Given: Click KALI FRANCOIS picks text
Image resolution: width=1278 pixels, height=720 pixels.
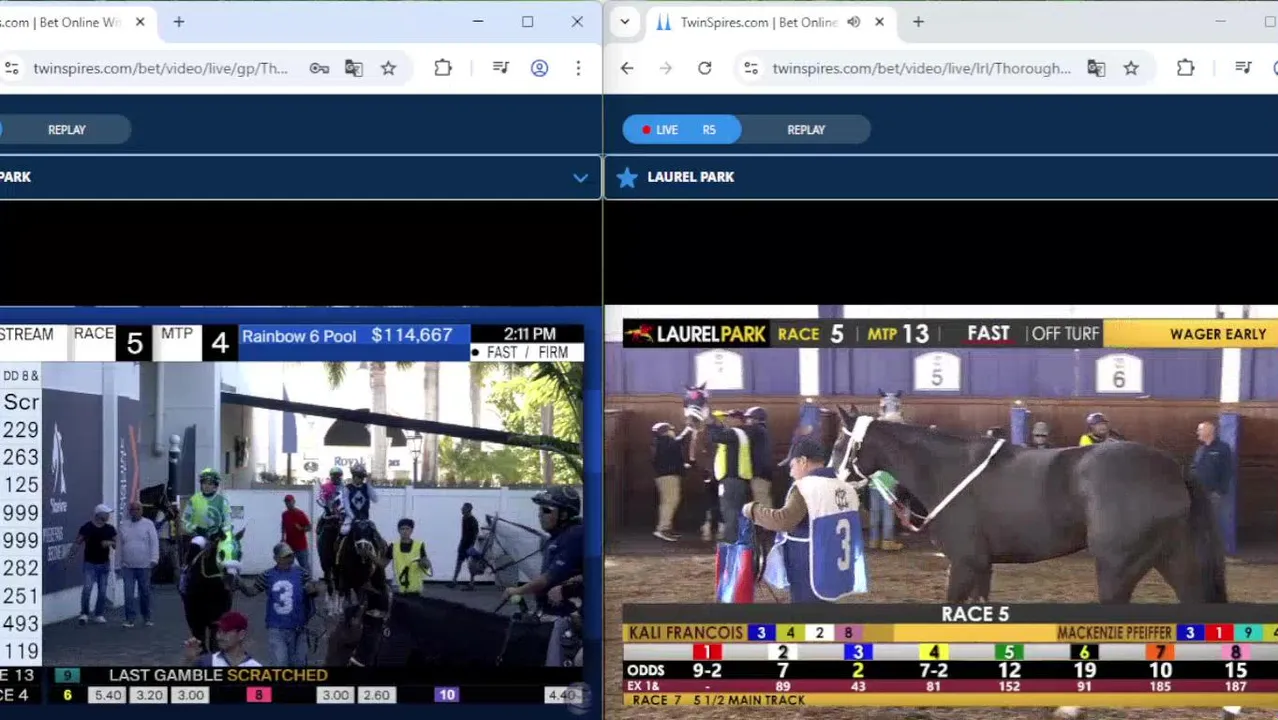Looking at the screenshot, I should [686, 633].
